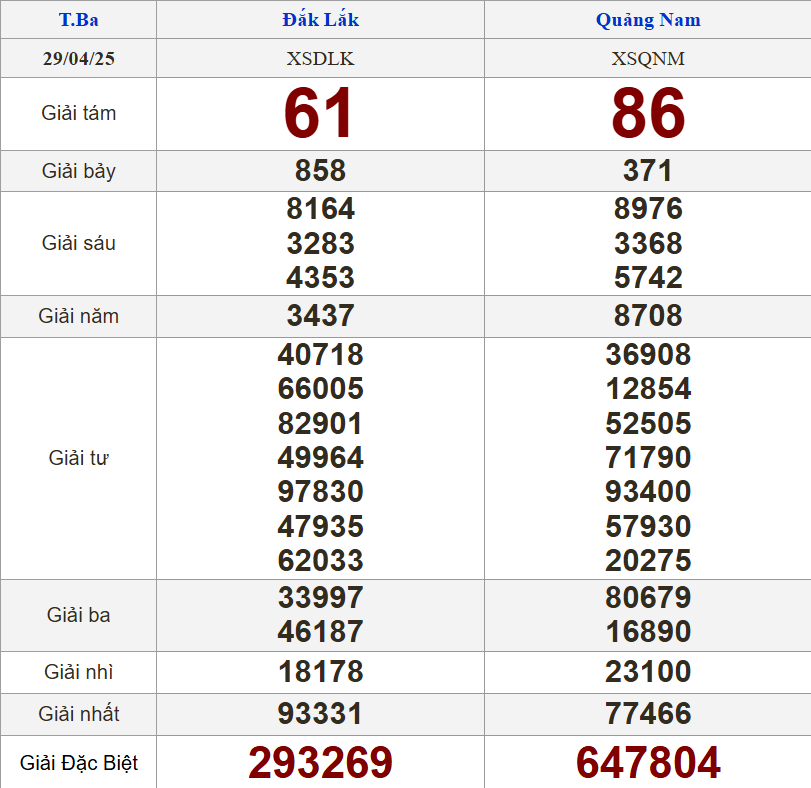
Task: Select Giải sáu number 8976
Action: [648, 209]
